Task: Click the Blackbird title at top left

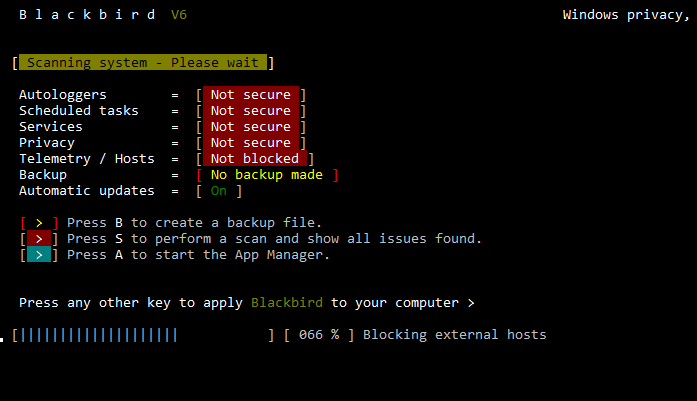Action: [x=87, y=15]
